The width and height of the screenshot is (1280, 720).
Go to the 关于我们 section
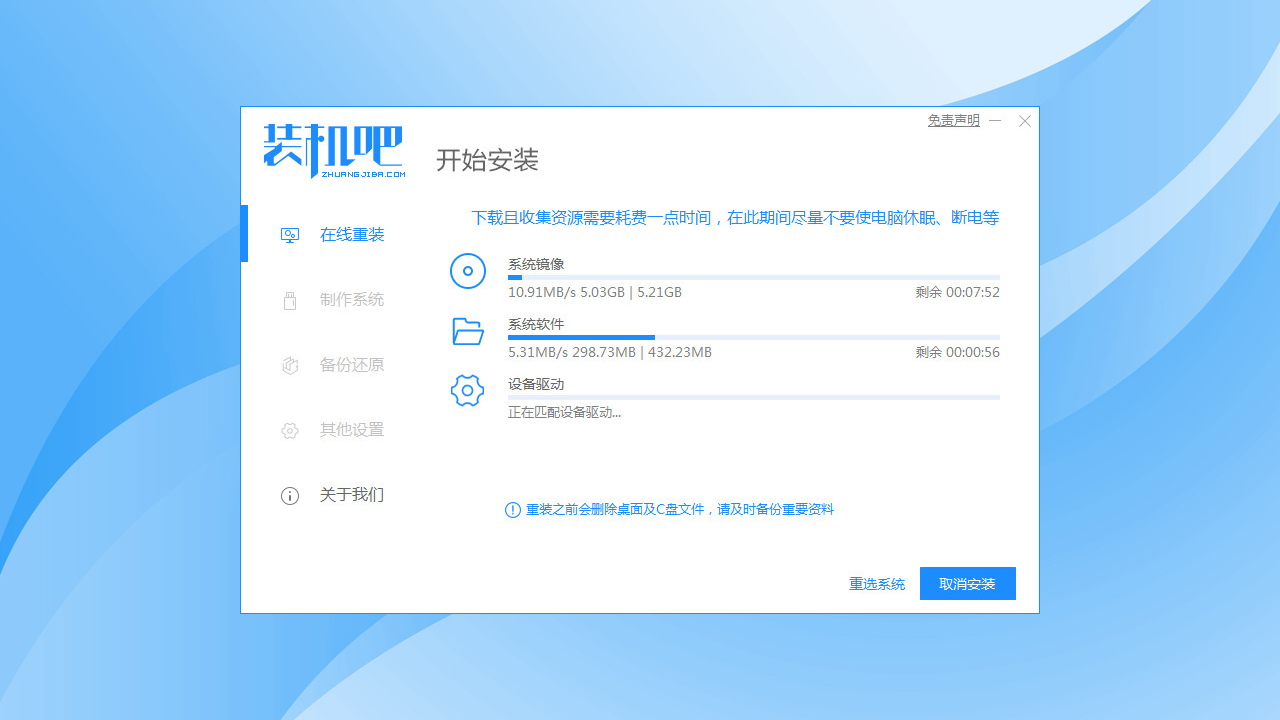(x=351, y=495)
